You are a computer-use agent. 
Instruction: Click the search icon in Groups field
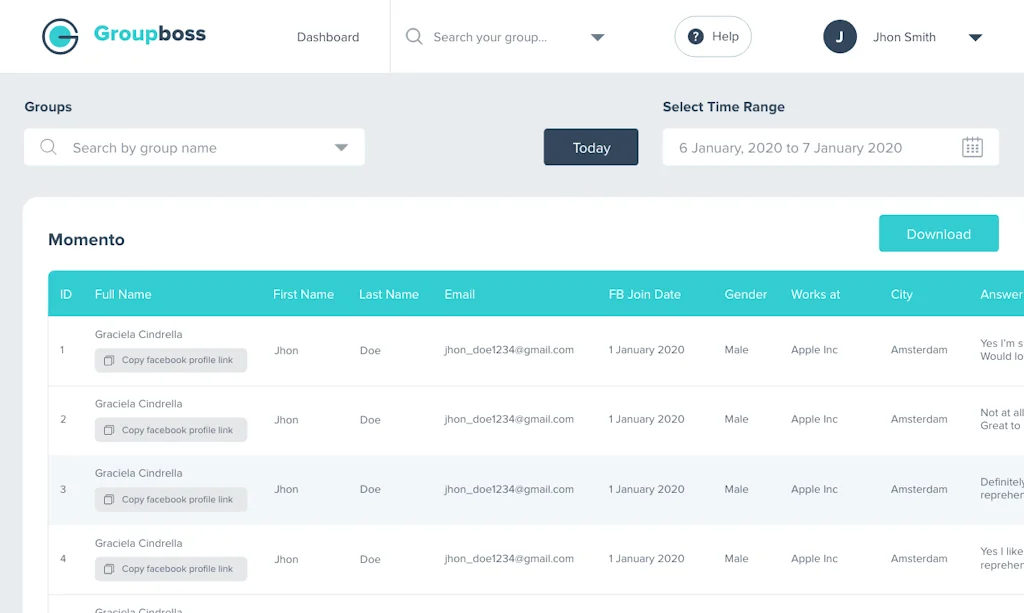point(48,148)
